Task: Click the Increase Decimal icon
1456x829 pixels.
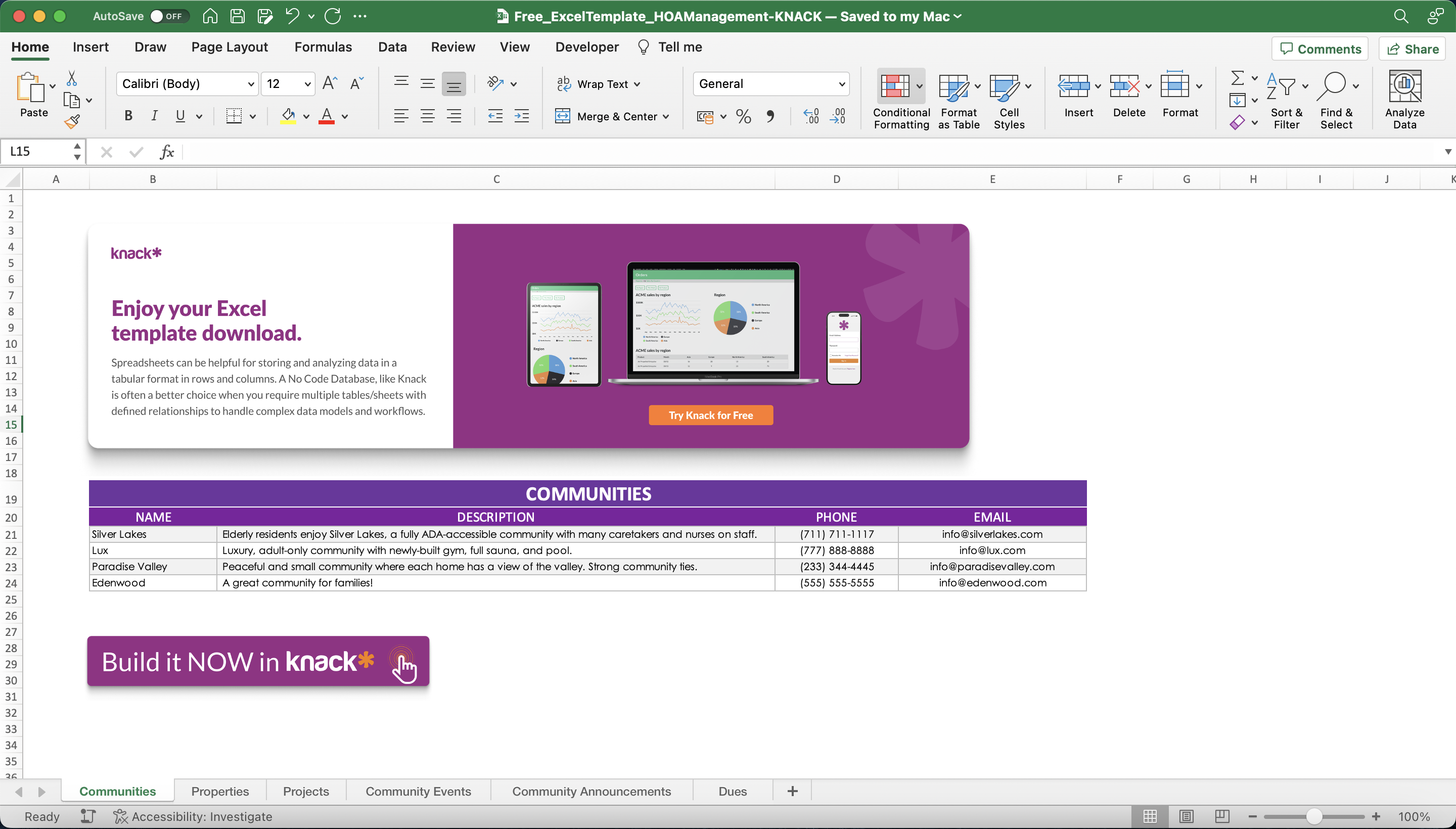Action: 810,116
